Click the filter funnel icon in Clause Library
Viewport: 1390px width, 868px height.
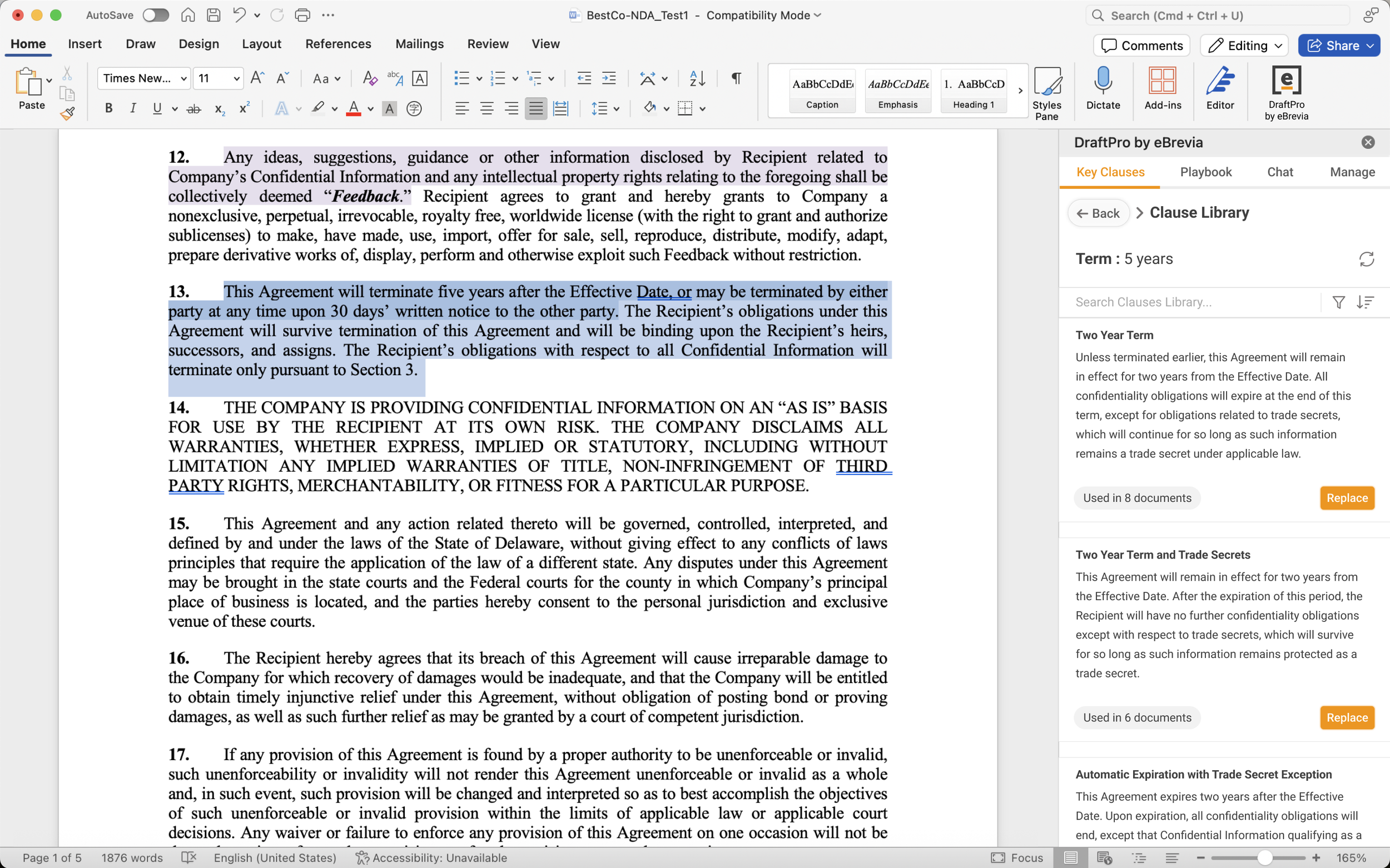pyautogui.click(x=1338, y=302)
